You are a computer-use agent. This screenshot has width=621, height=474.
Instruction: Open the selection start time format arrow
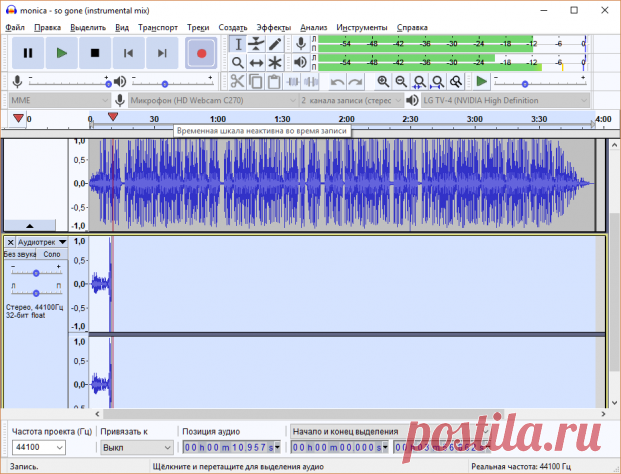click(x=385, y=447)
